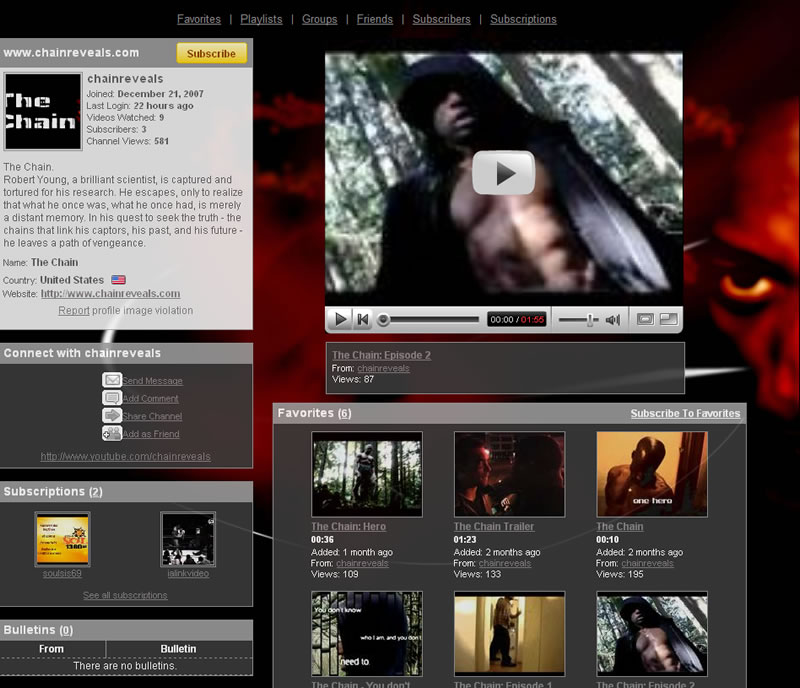
Task: Select the soulsis69 subscription thumbnail
Action: tap(62, 539)
